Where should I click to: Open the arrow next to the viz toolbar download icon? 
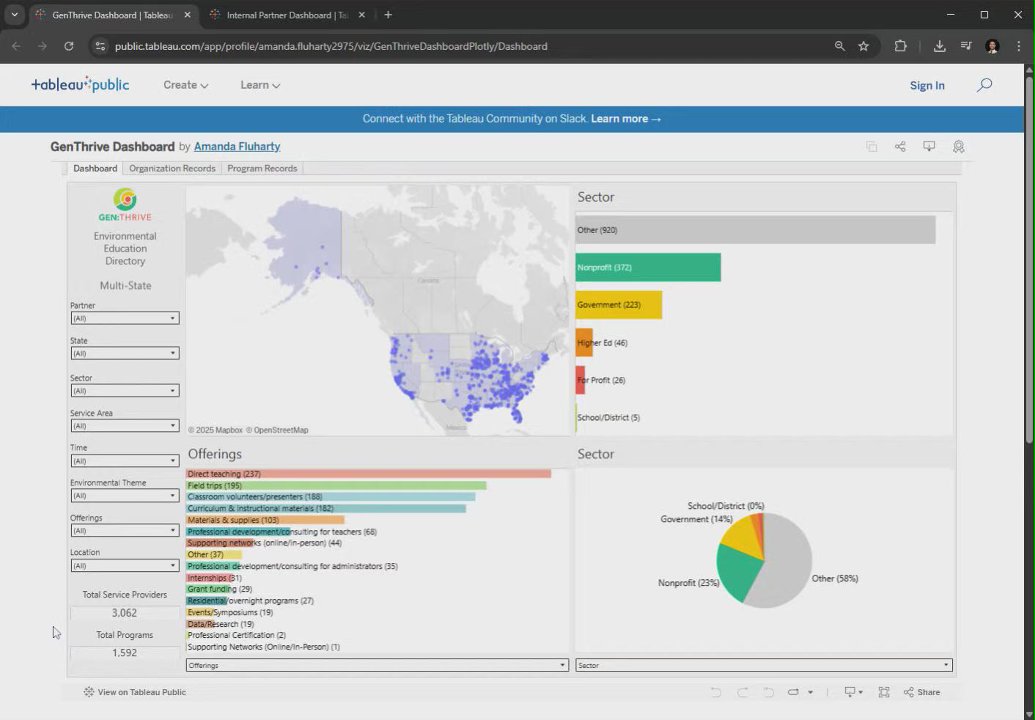860,692
